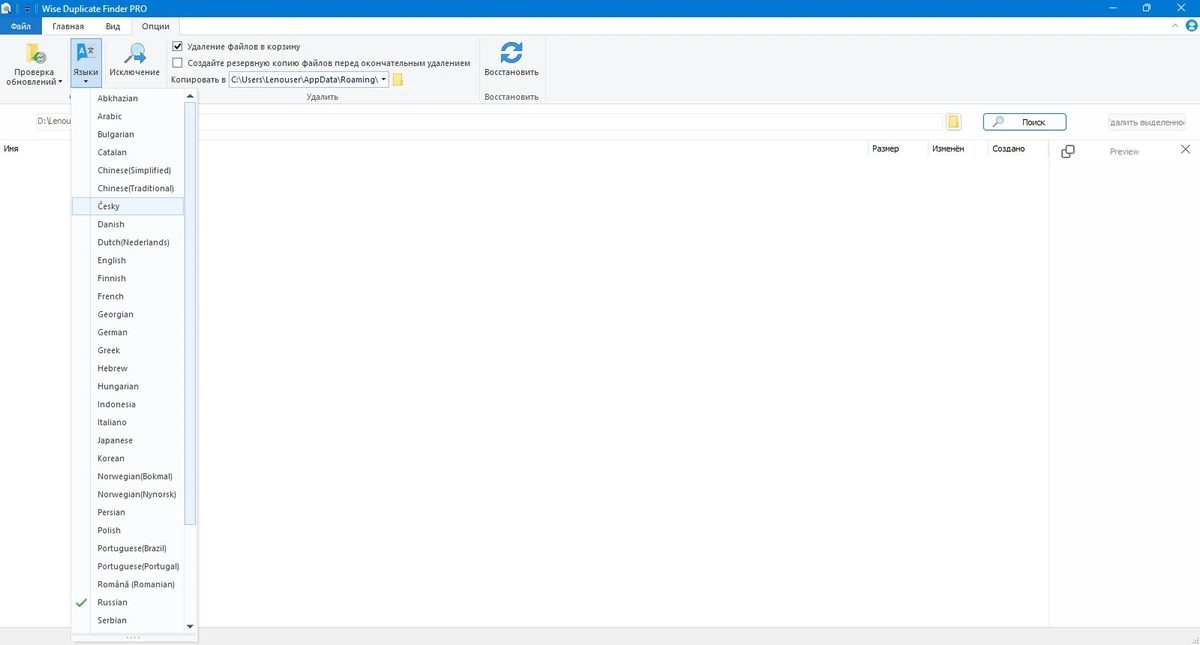Expand the Копировать в path dropdown
1200x645 pixels.
coord(384,80)
